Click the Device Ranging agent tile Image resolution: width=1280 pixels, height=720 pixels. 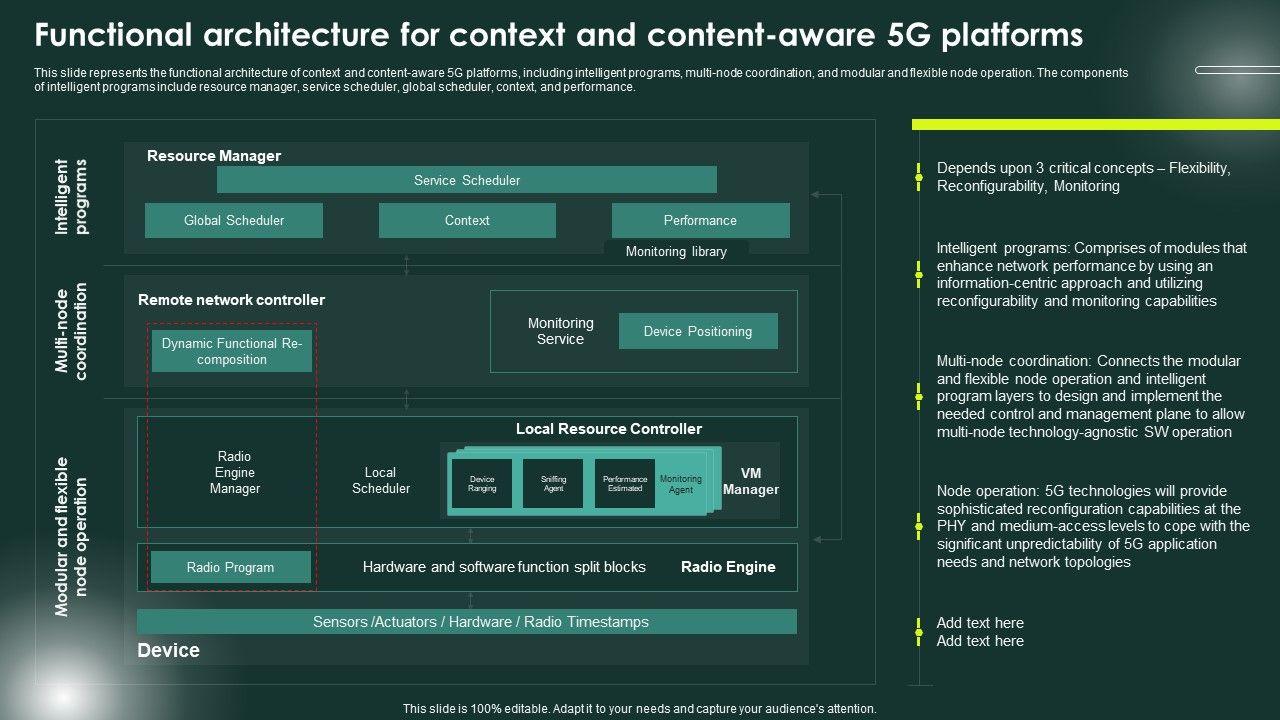(482, 484)
